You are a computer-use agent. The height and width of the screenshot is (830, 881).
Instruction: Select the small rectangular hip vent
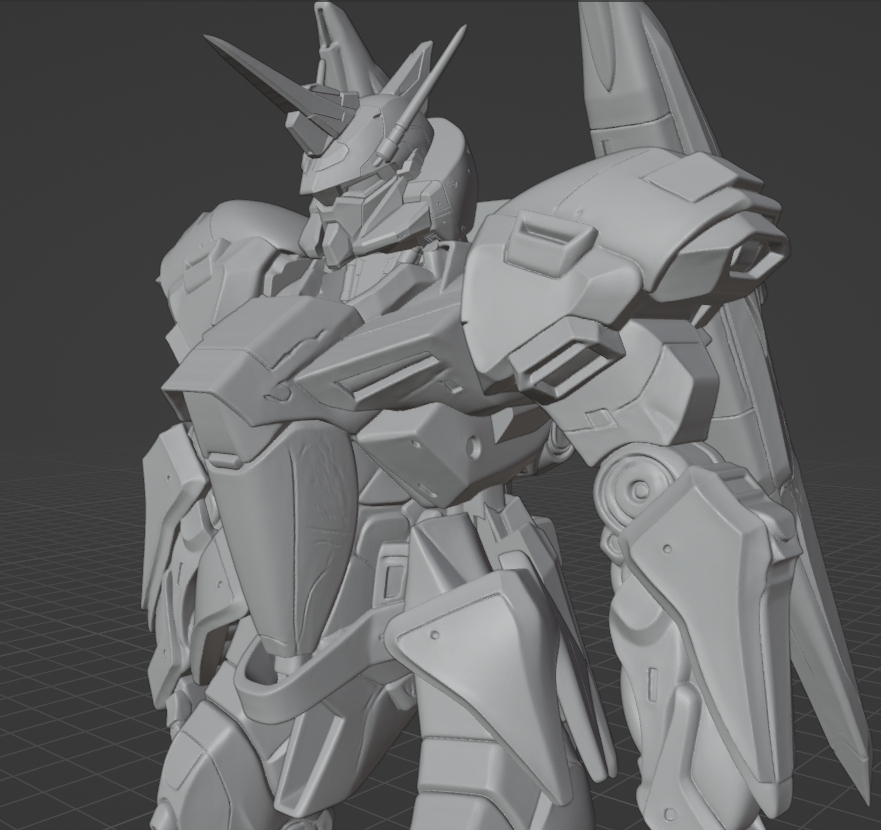tap(394, 579)
